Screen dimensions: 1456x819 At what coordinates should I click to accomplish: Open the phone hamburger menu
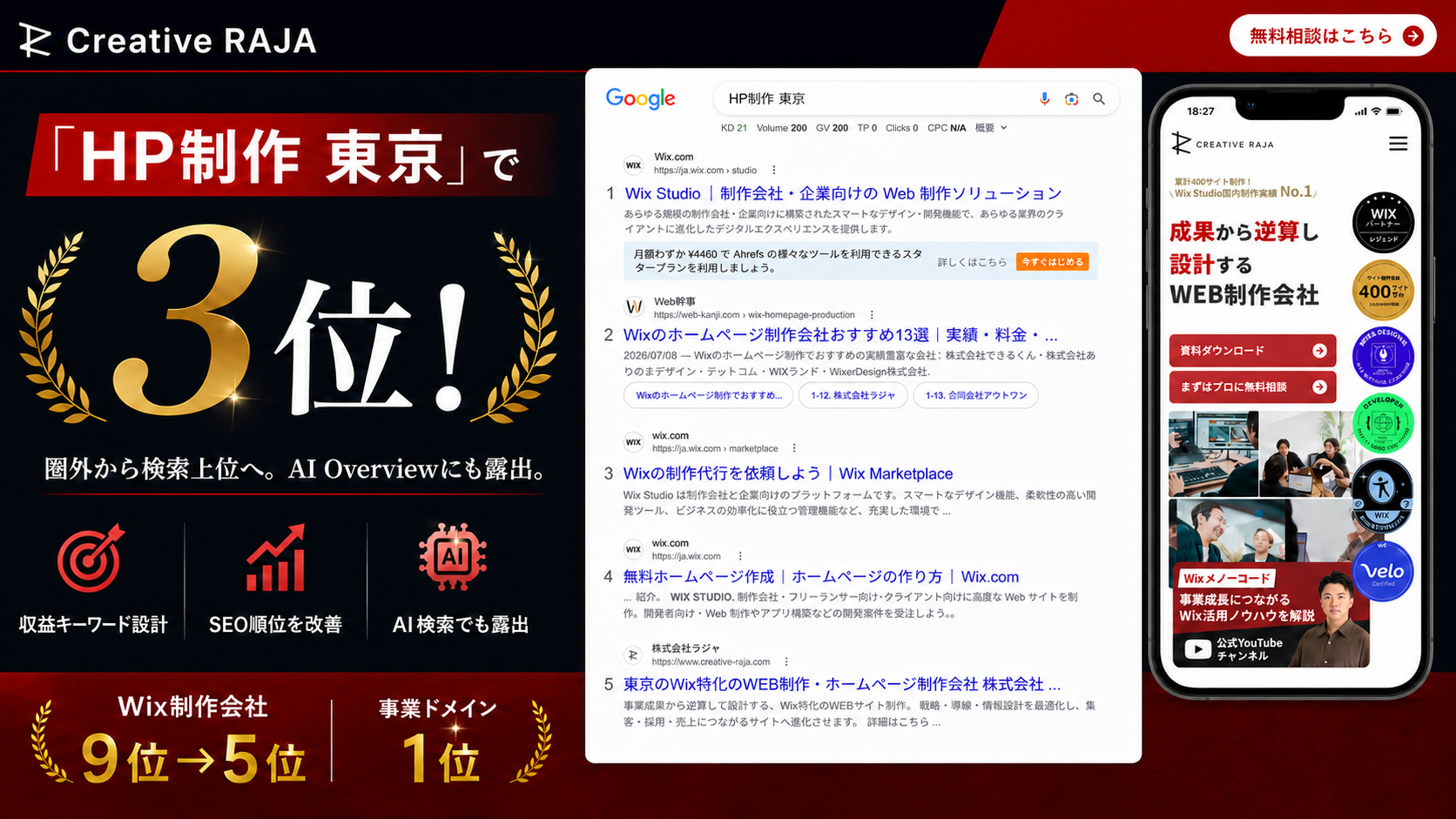pyautogui.click(x=1398, y=144)
